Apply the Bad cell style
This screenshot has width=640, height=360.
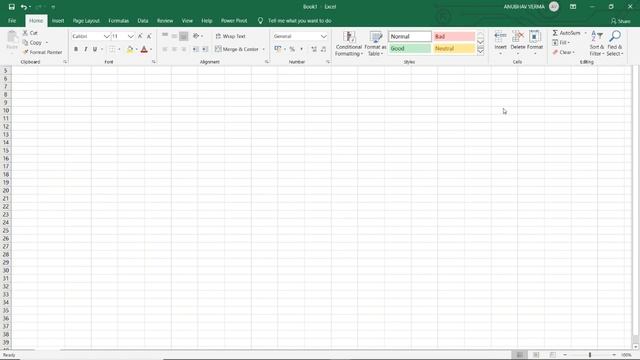pyautogui.click(x=454, y=36)
